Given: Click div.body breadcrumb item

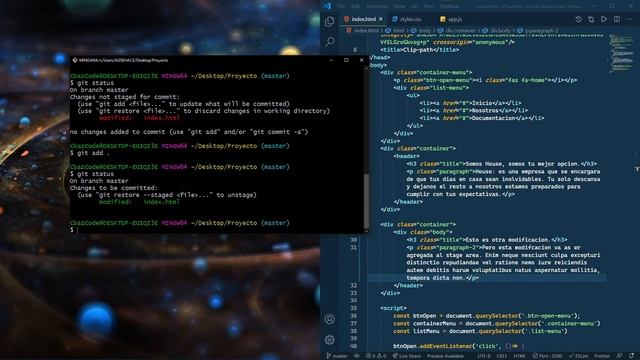Looking at the screenshot, I should (x=496, y=31).
